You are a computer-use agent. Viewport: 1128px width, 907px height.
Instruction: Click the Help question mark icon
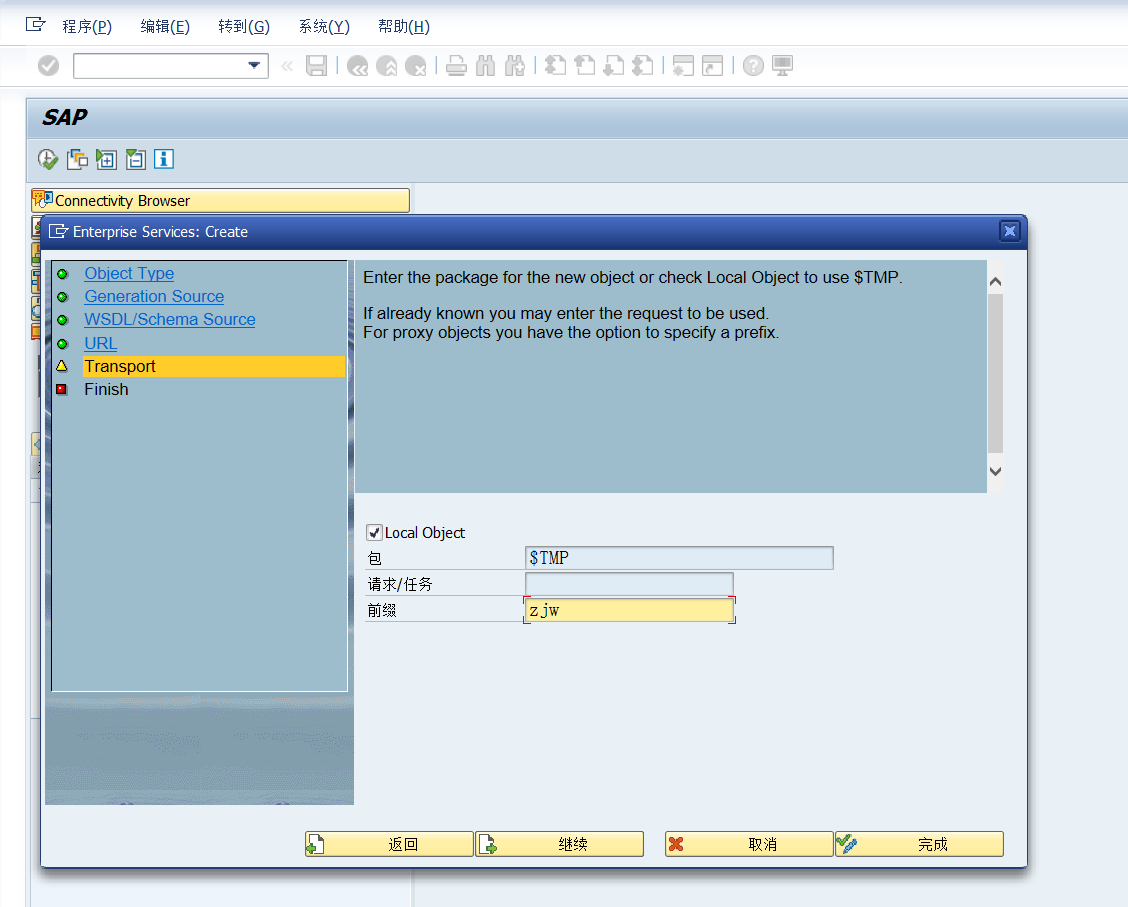pos(753,65)
